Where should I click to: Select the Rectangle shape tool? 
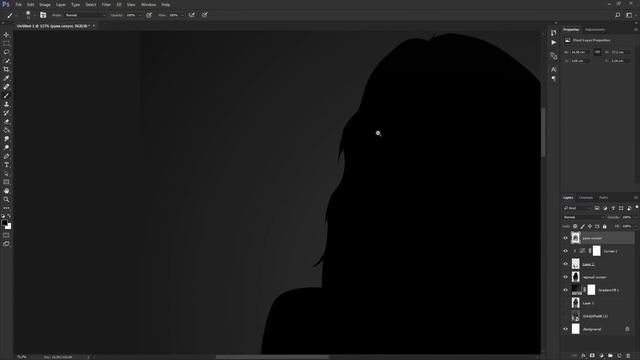point(6,182)
